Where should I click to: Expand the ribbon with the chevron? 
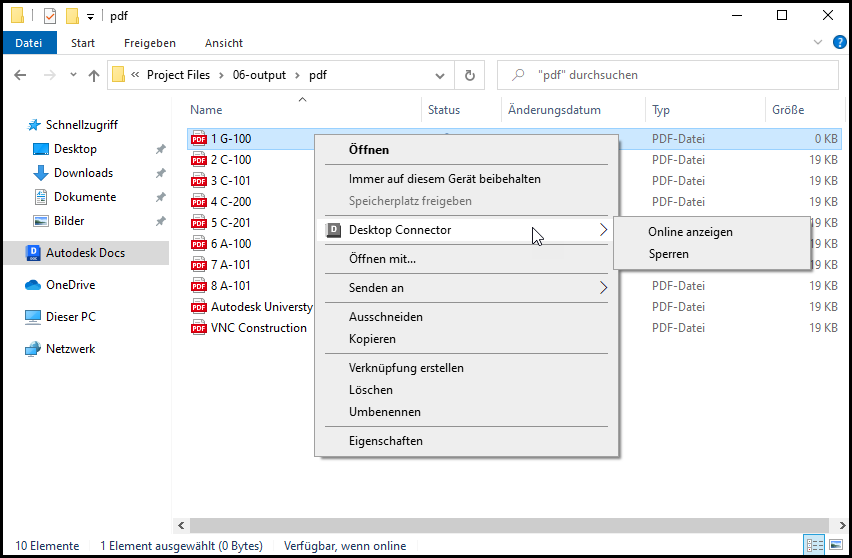point(817,43)
